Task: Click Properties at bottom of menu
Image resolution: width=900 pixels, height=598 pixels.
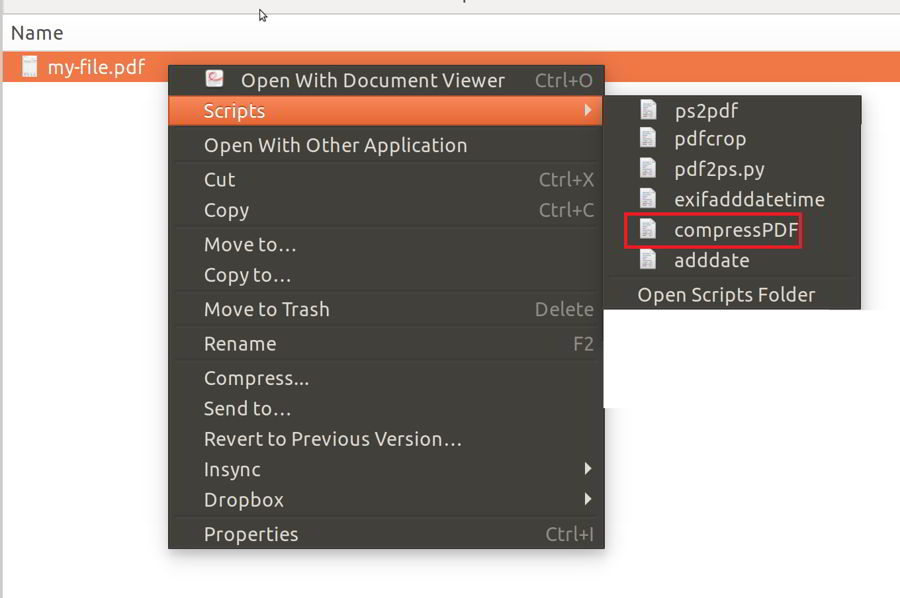Action: [x=251, y=534]
